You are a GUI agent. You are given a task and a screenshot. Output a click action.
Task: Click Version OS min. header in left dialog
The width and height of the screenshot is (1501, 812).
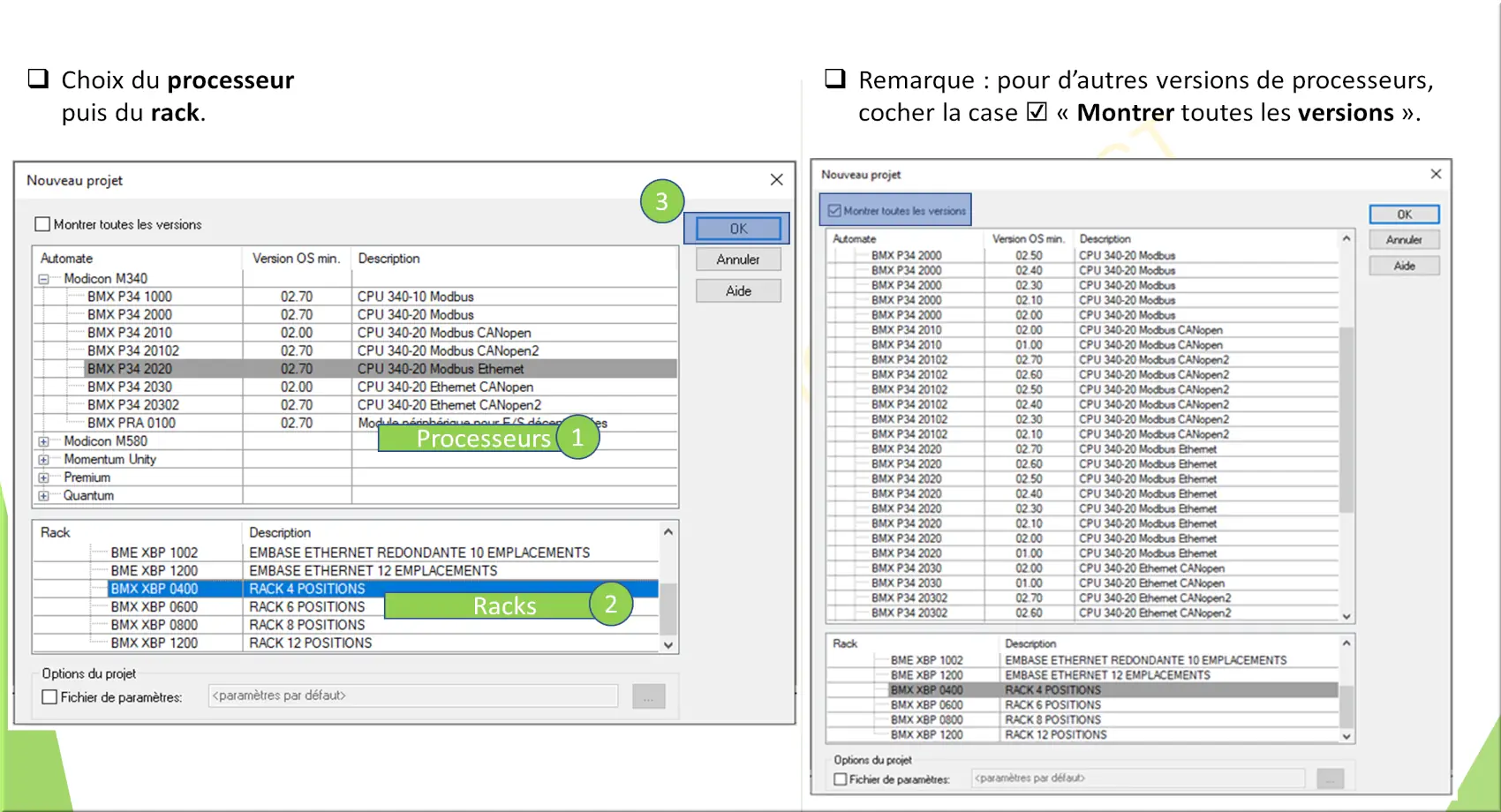(297, 259)
